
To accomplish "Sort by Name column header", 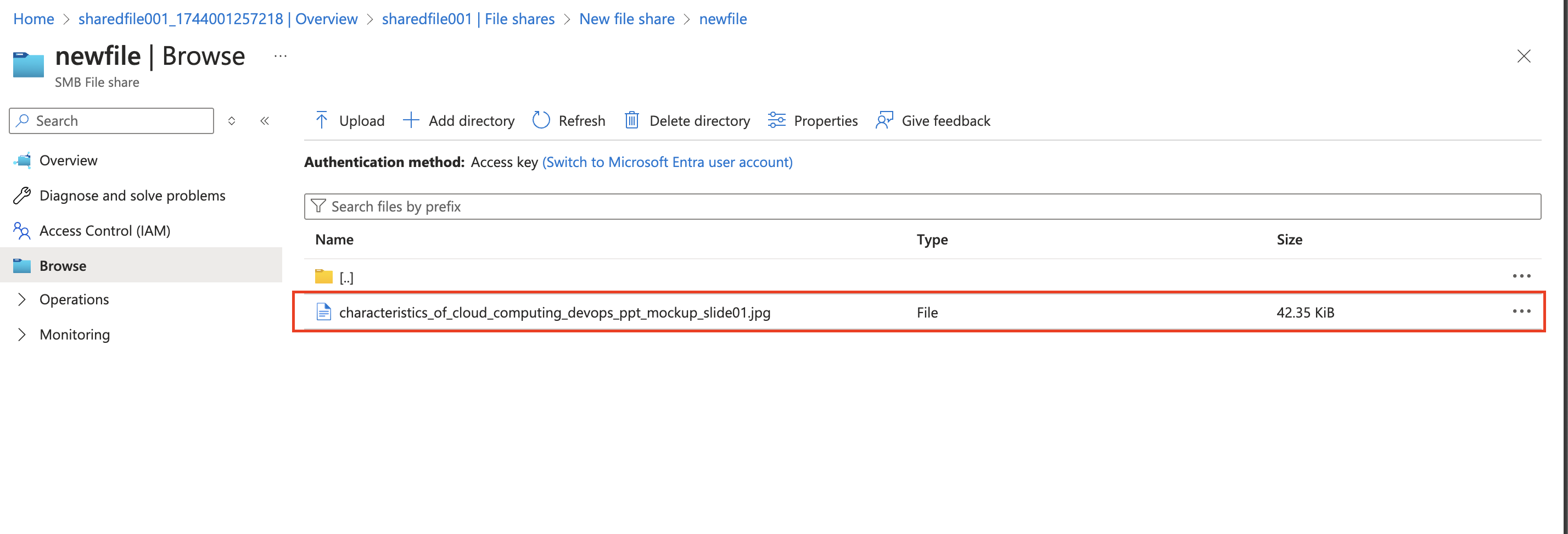I will pyautogui.click(x=334, y=240).
